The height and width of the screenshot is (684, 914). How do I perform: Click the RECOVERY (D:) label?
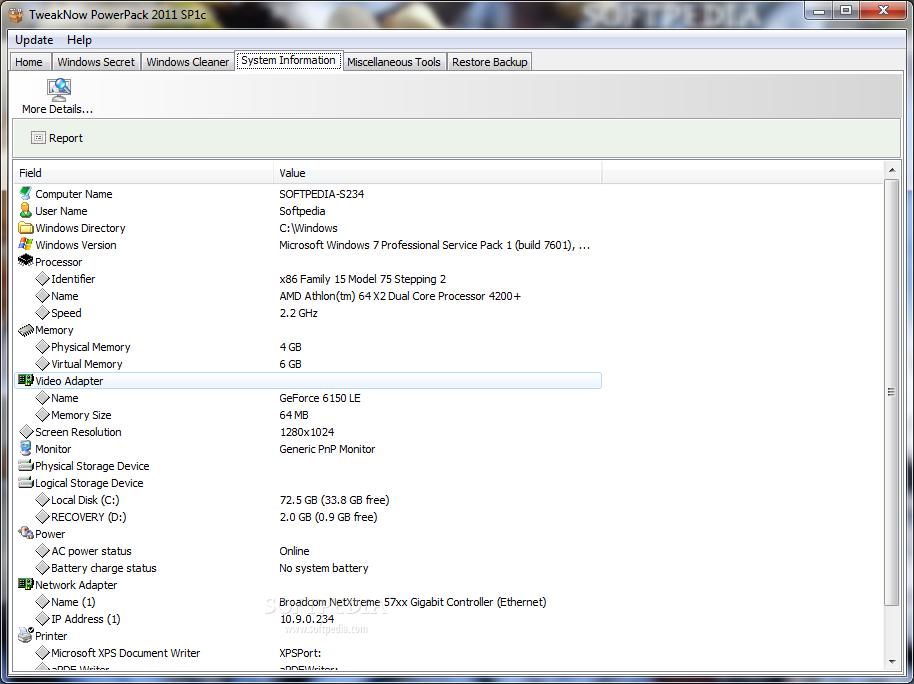(89, 517)
